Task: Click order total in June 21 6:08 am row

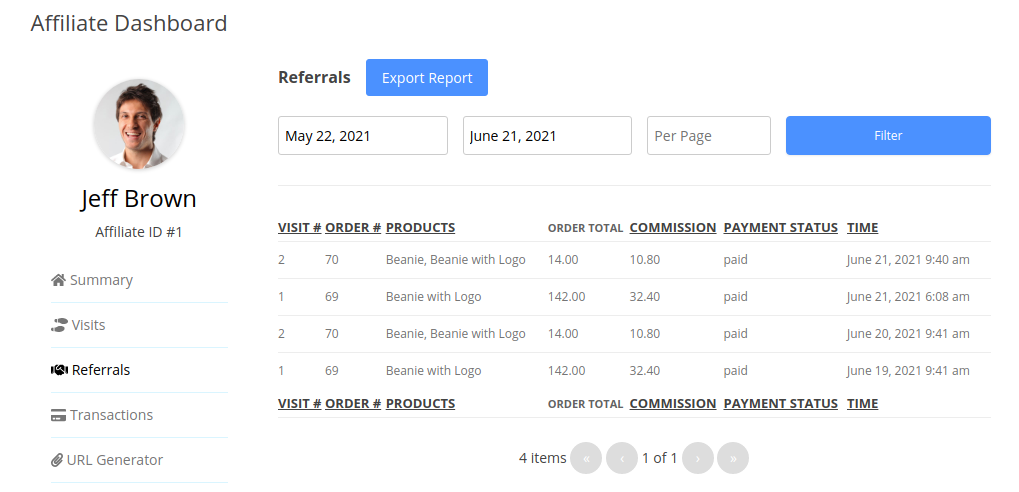Action: pyautogui.click(x=567, y=297)
